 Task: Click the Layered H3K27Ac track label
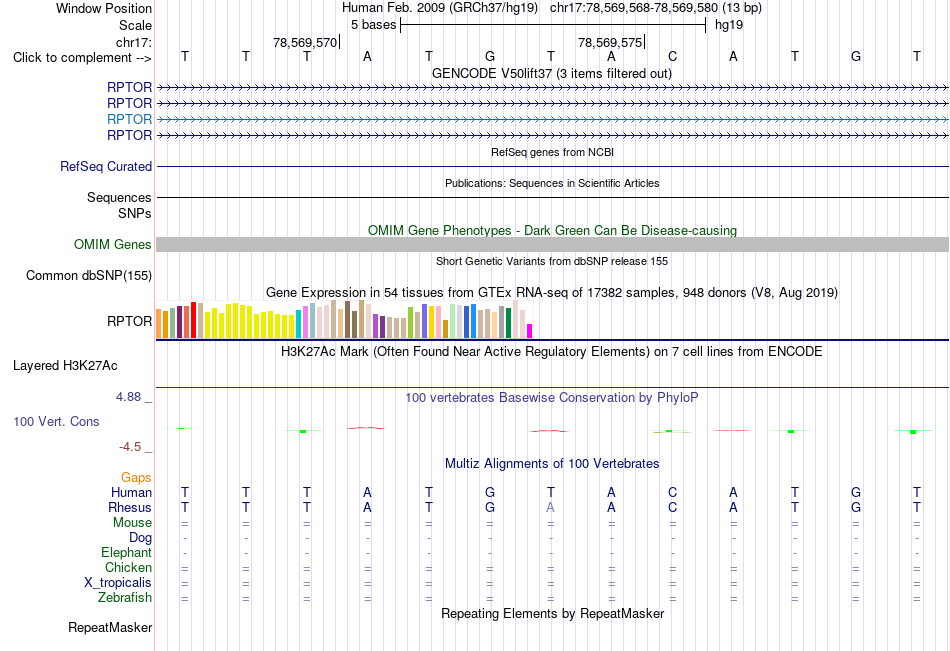65,366
